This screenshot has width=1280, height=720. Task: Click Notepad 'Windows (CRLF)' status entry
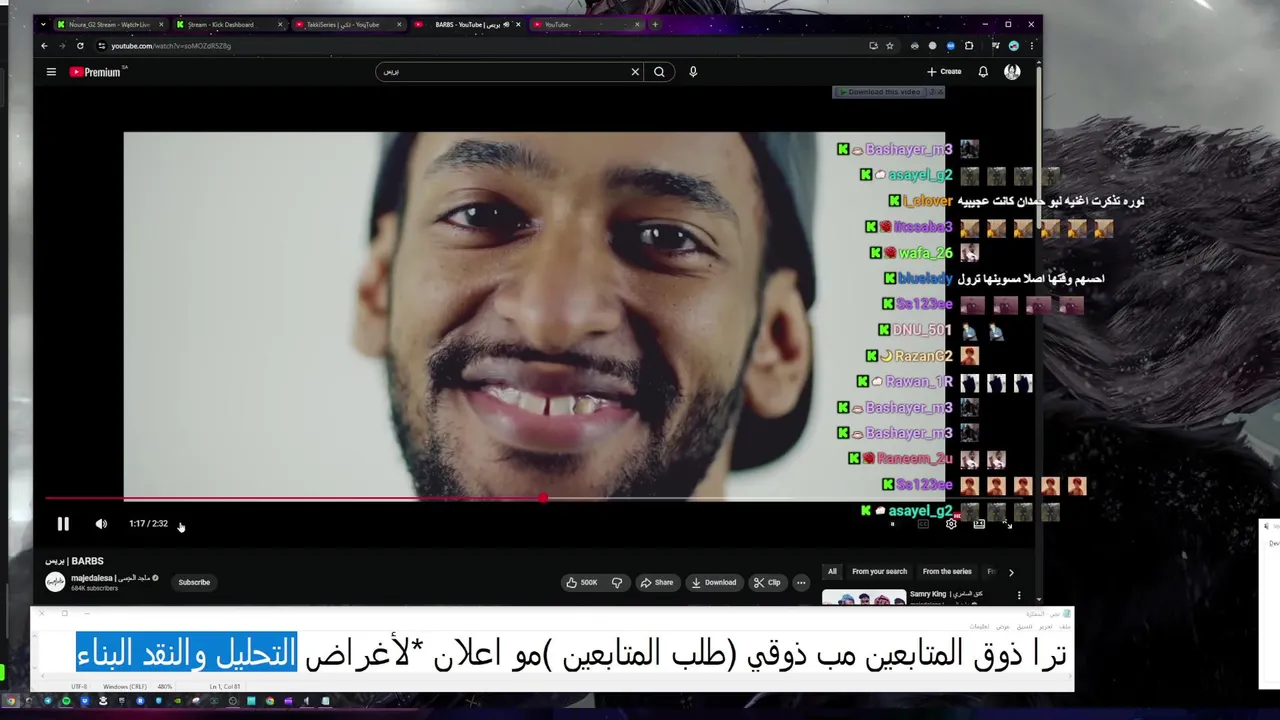[x=123, y=687]
